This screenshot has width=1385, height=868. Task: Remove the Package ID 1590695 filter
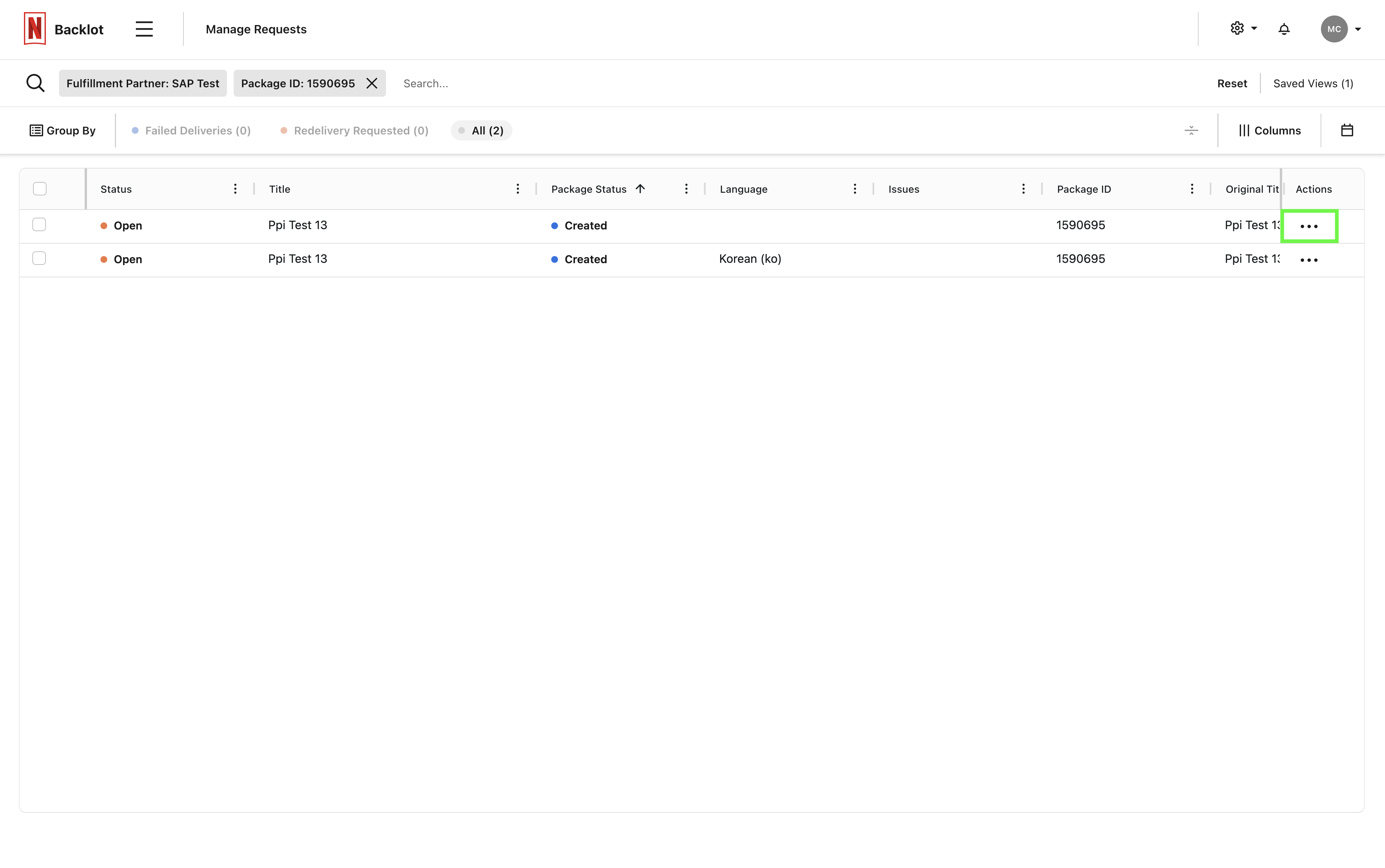[372, 83]
